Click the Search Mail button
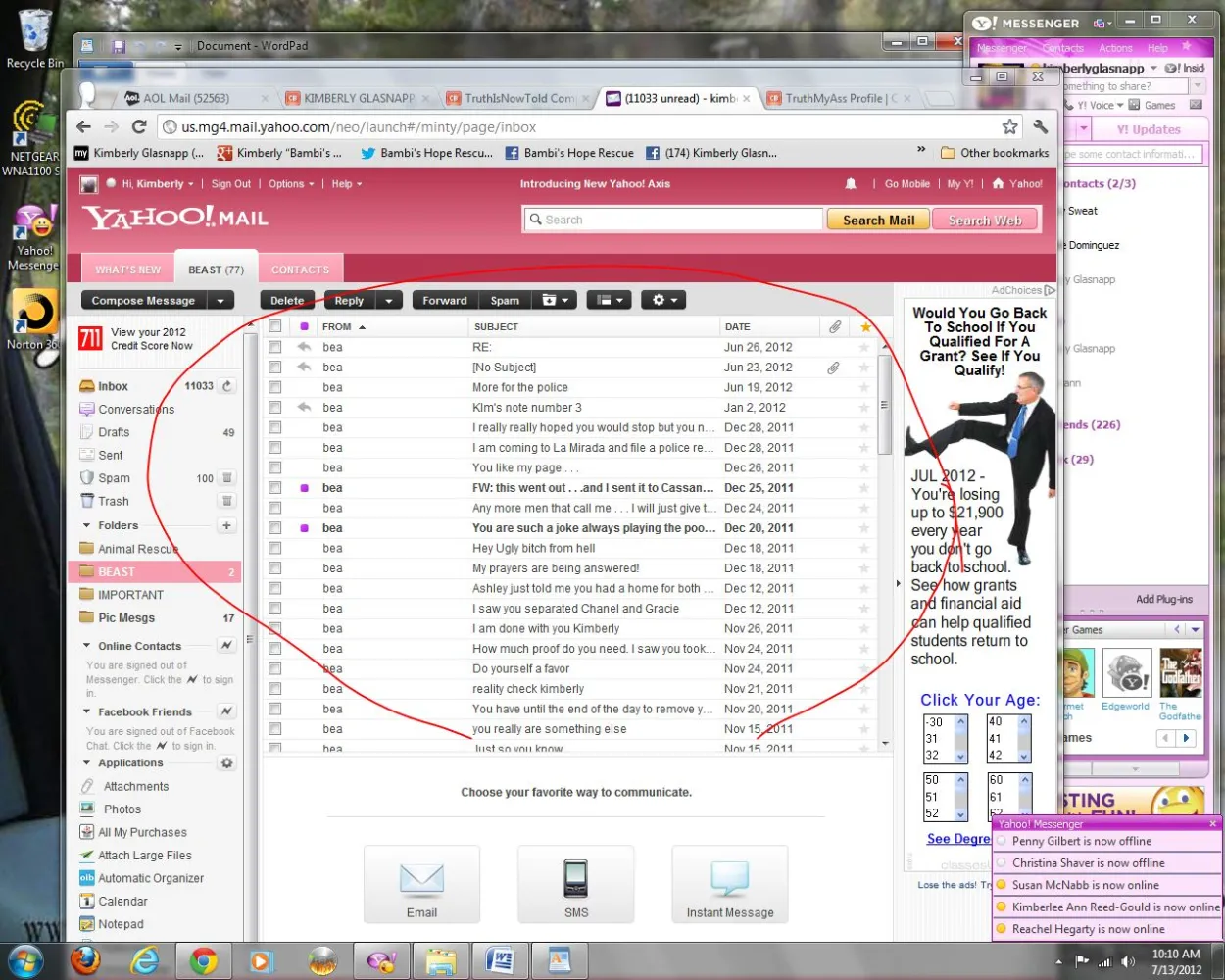The width and height of the screenshot is (1225, 980). pyautogui.click(x=878, y=220)
